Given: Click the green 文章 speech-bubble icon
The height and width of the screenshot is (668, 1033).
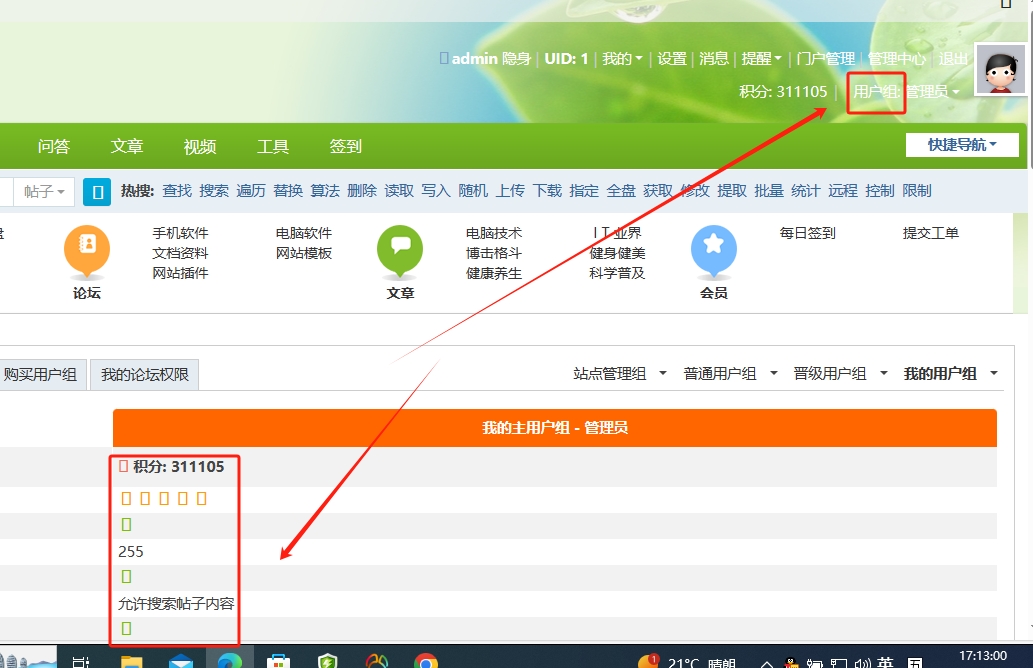Looking at the screenshot, I should 400,250.
